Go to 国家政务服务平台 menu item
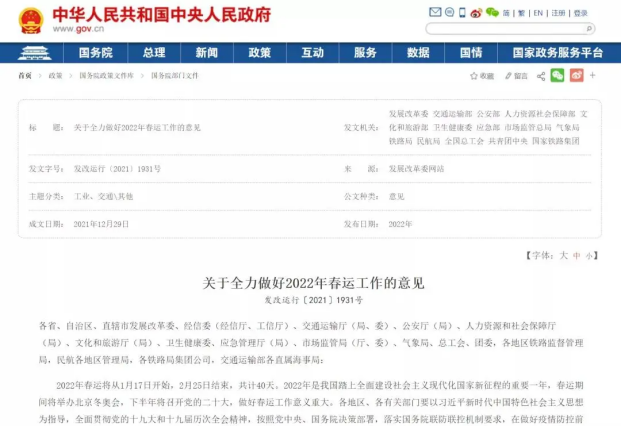The width and height of the screenshot is (621, 426). click(x=557, y=52)
